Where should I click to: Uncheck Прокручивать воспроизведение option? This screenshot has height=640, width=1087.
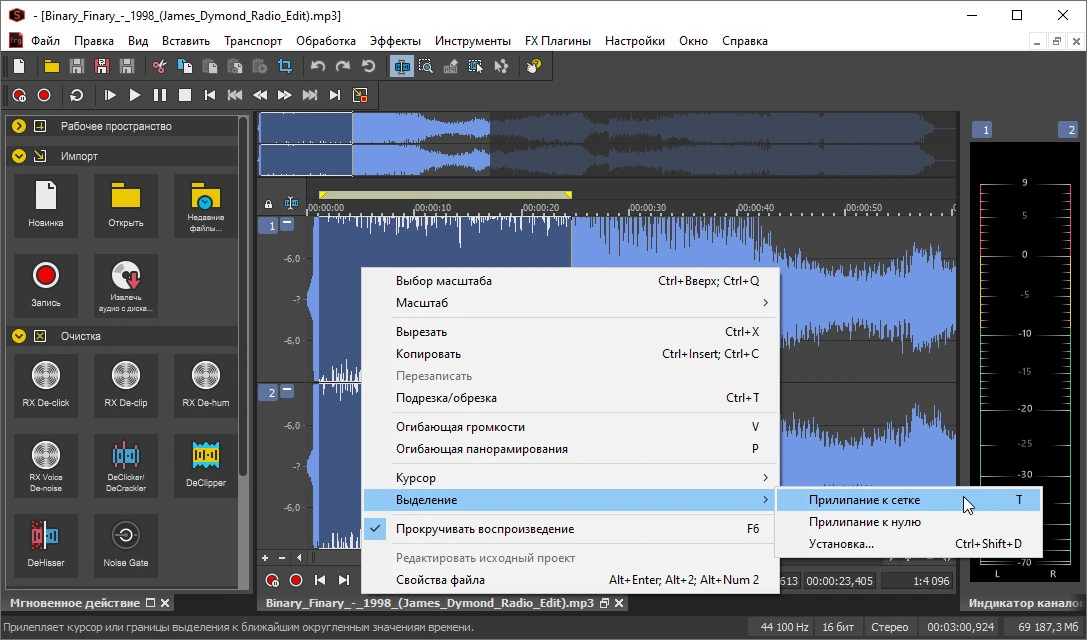coord(571,528)
